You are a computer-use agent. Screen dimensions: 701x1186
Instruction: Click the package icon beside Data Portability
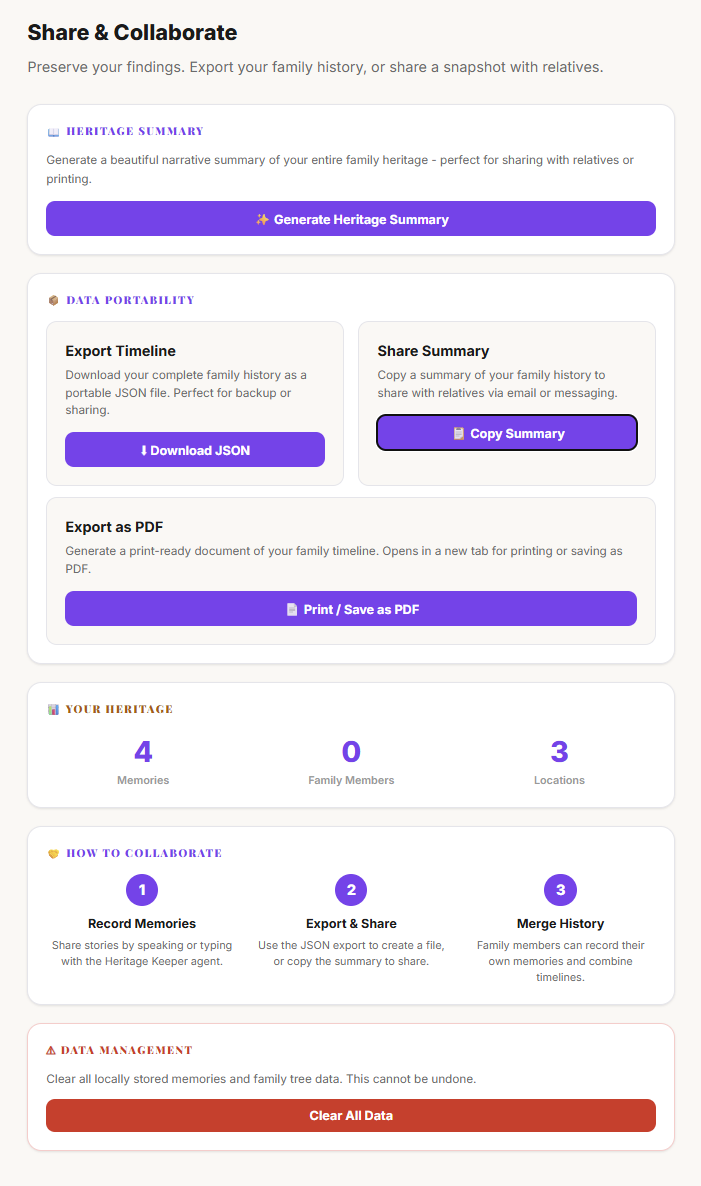point(53,300)
